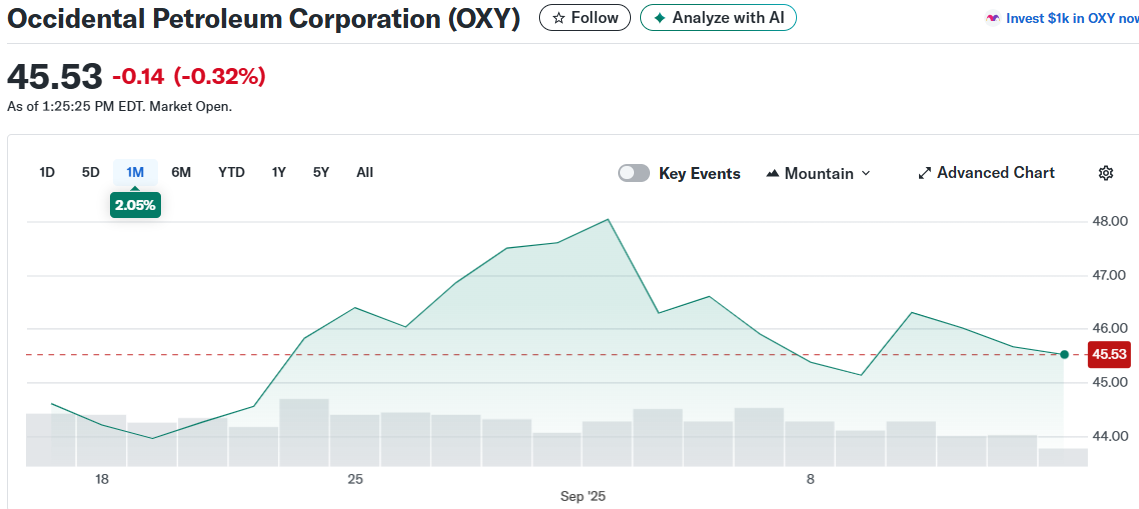Click the 44.00 y-axis label

[x=1109, y=436]
